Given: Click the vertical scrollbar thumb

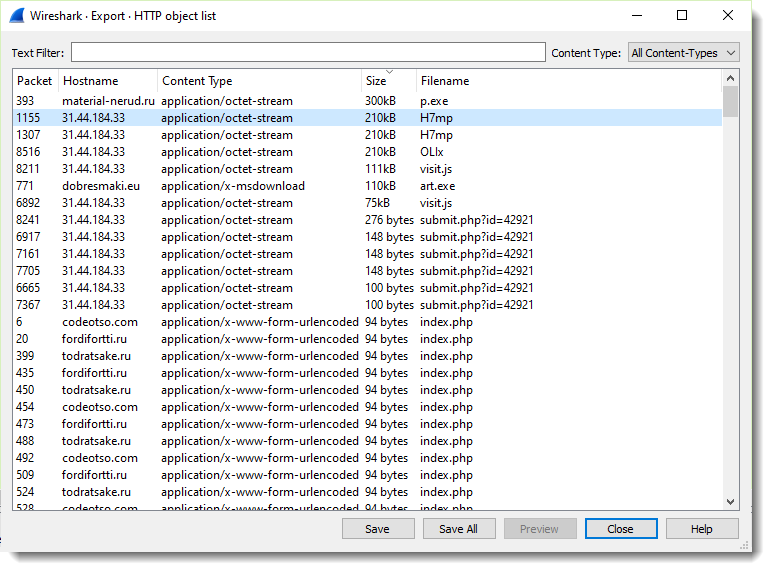Looking at the screenshot, I should point(731,102).
